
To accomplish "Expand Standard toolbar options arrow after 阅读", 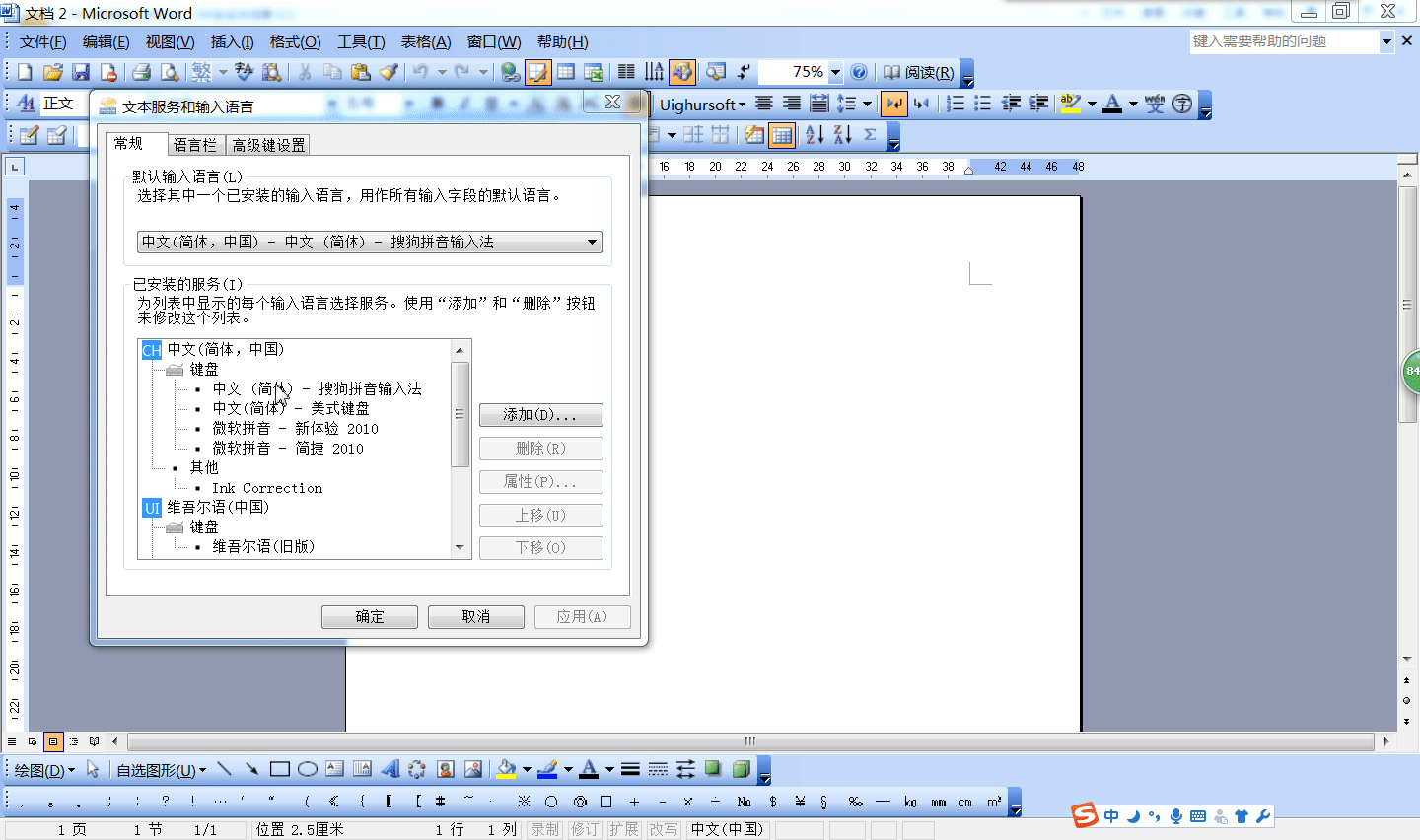I will (x=967, y=75).
